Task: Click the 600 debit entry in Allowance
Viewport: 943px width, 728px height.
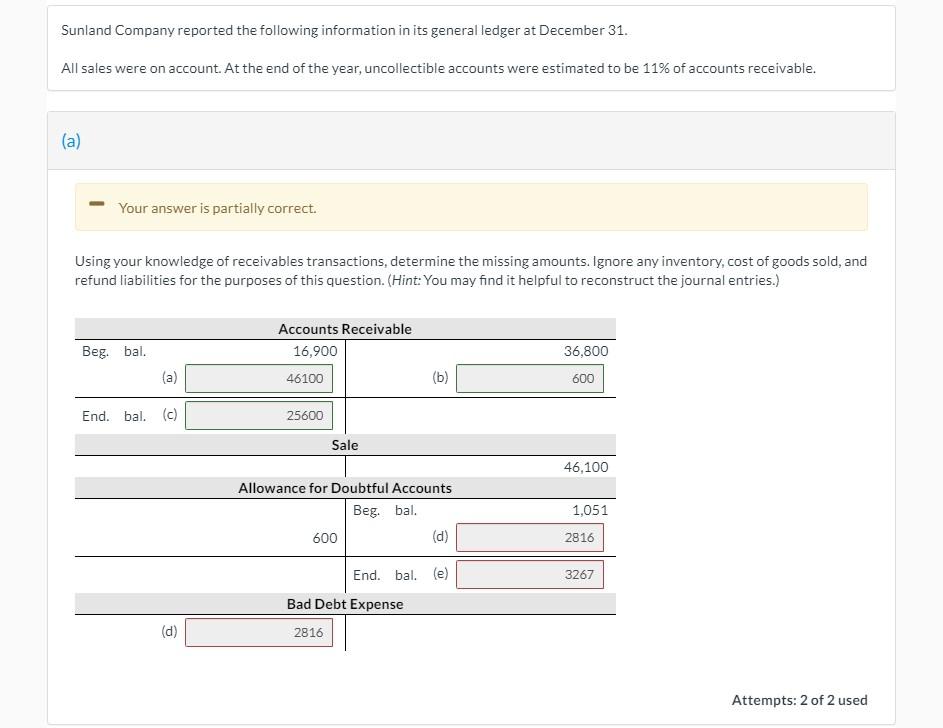Action: (324, 537)
